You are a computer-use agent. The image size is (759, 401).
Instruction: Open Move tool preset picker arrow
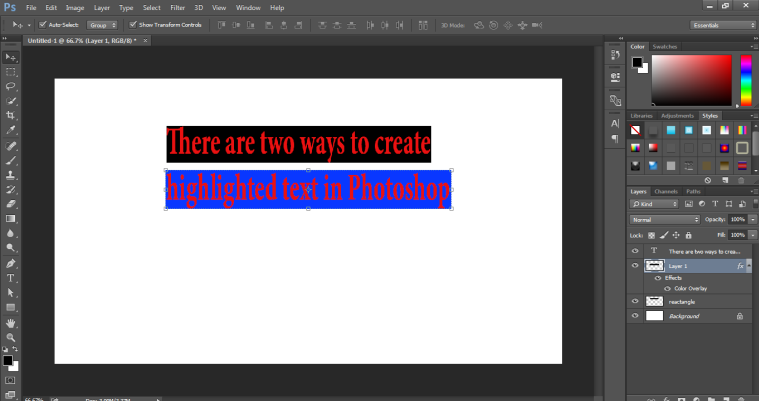tap(29, 25)
